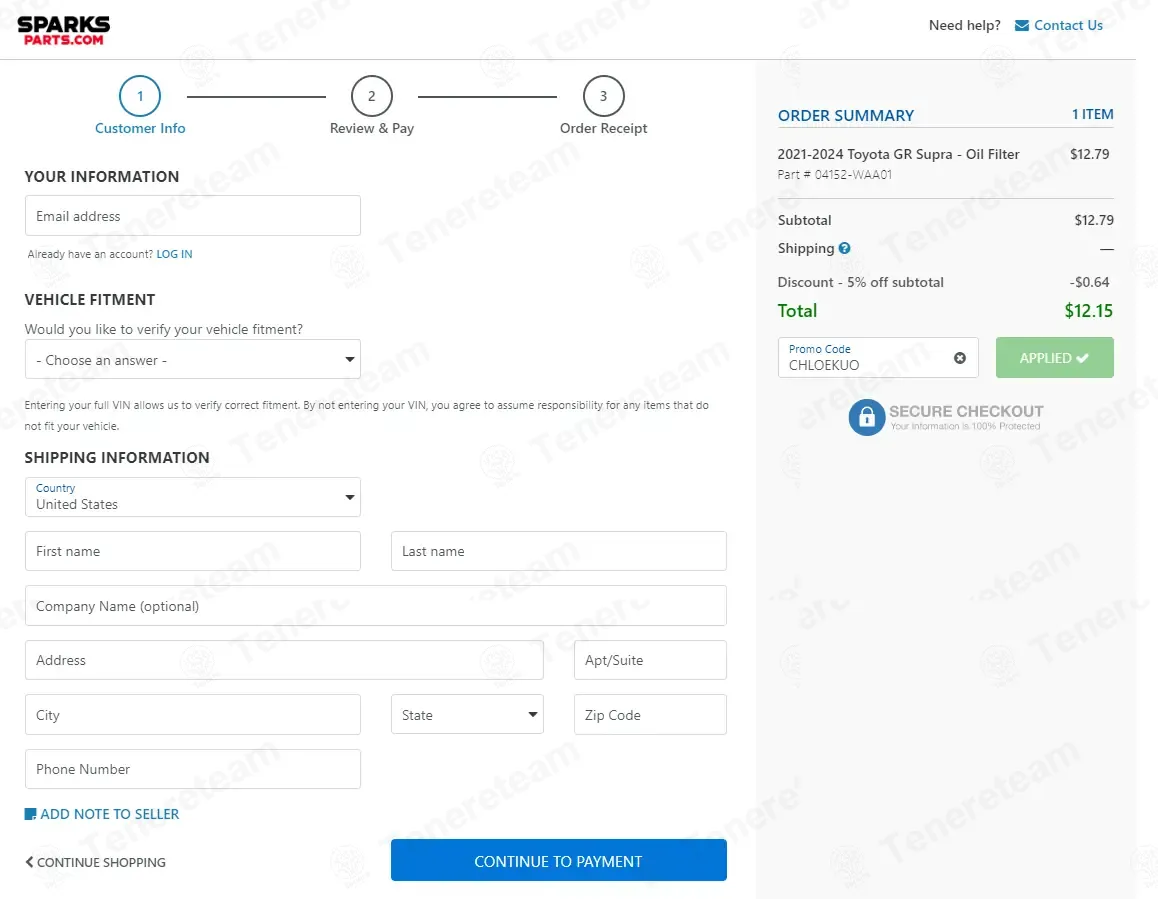This screenshot has width=1158, height=899.
Task: Click the Phone Number input field
Action: (x=193, y=769)
